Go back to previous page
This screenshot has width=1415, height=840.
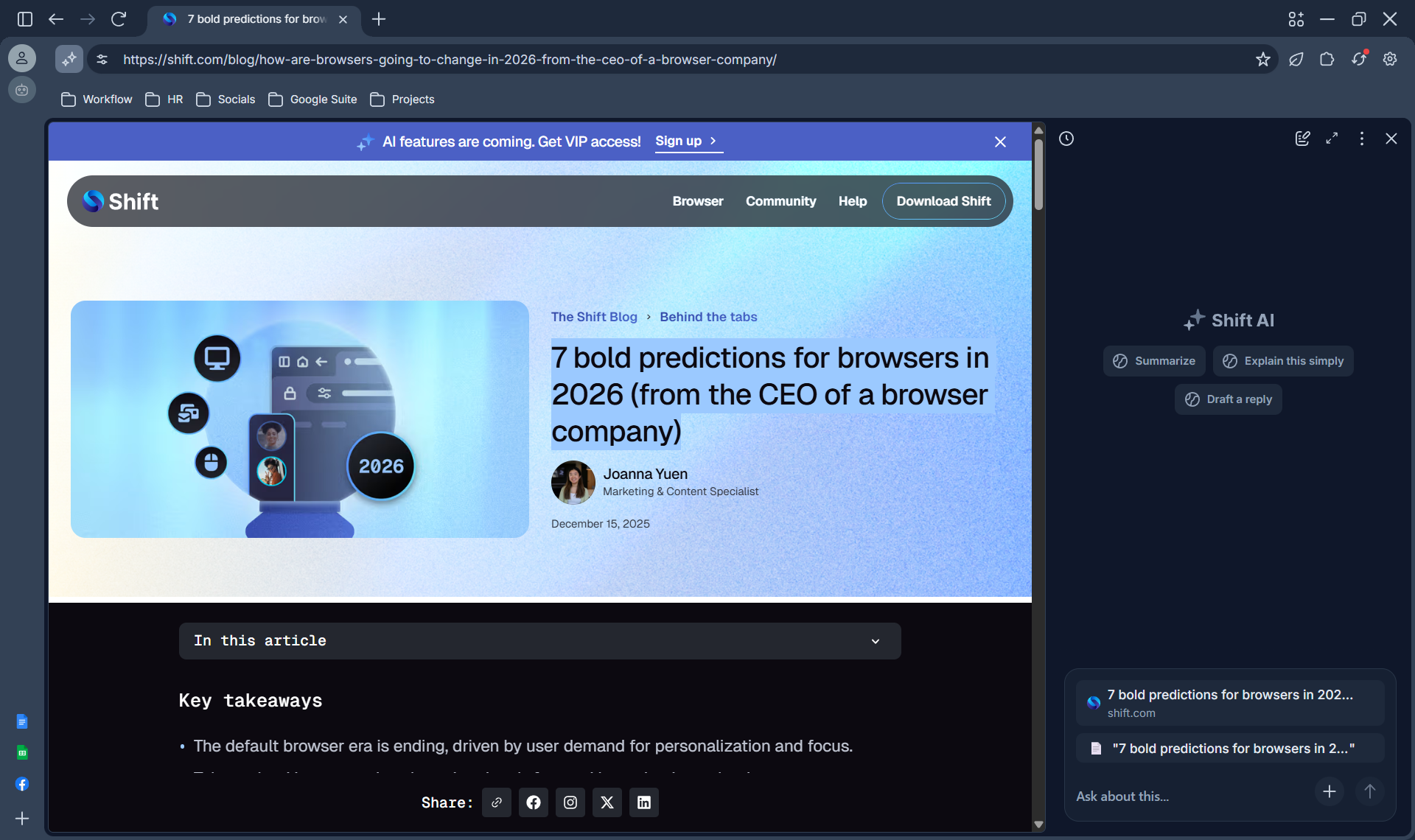[56, 19]
